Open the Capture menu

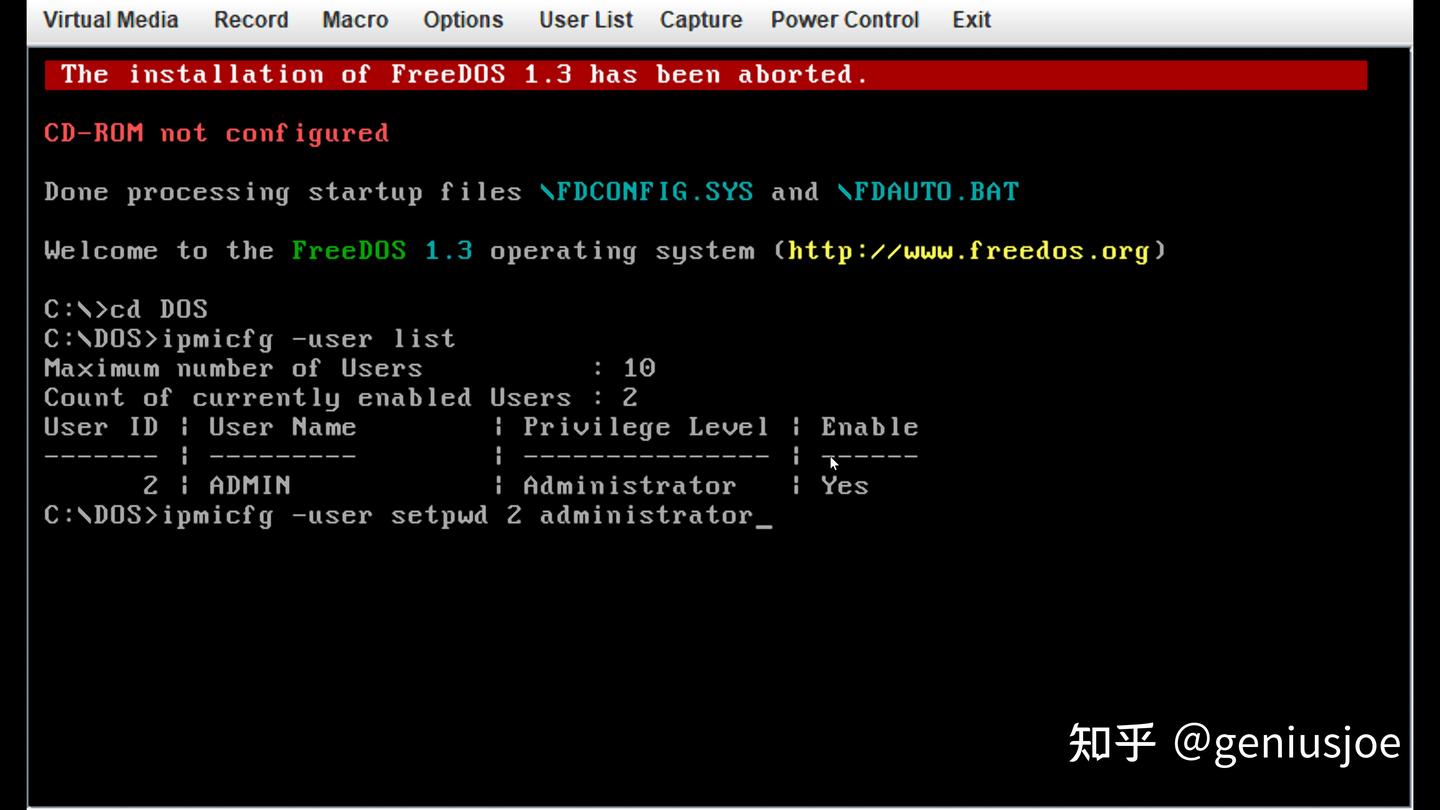[701, 20]
